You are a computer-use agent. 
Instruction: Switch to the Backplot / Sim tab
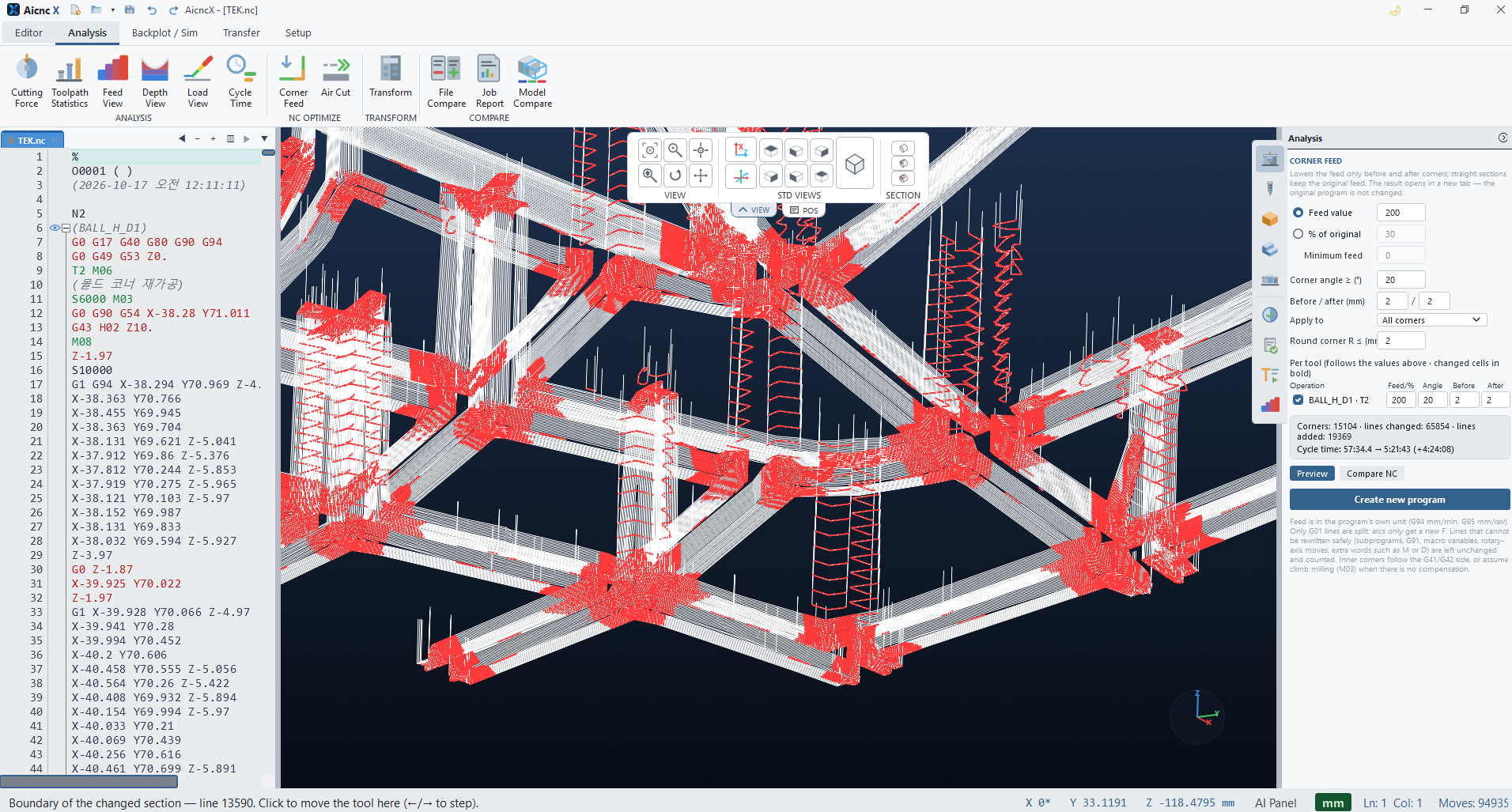click(164, 32)
